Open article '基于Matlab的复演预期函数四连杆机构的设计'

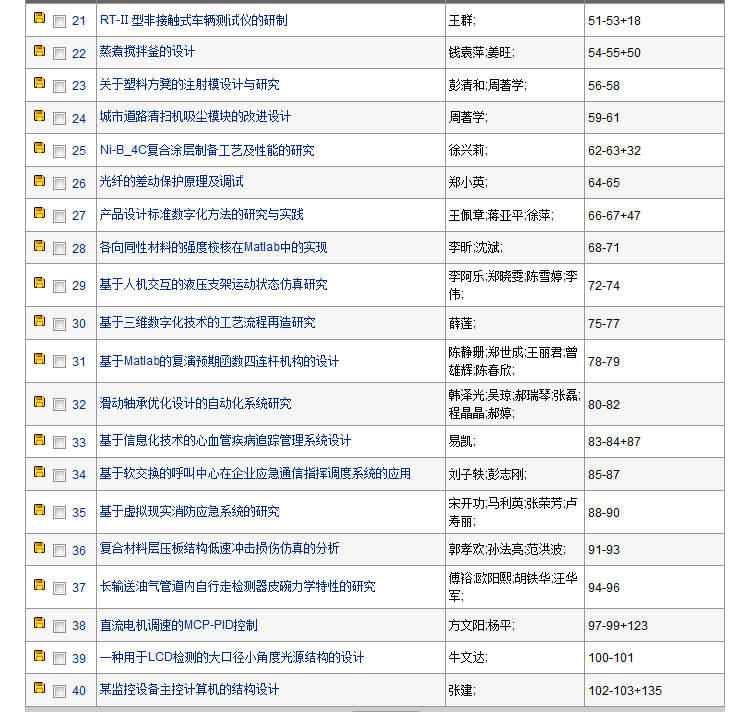tap(219, 361)
